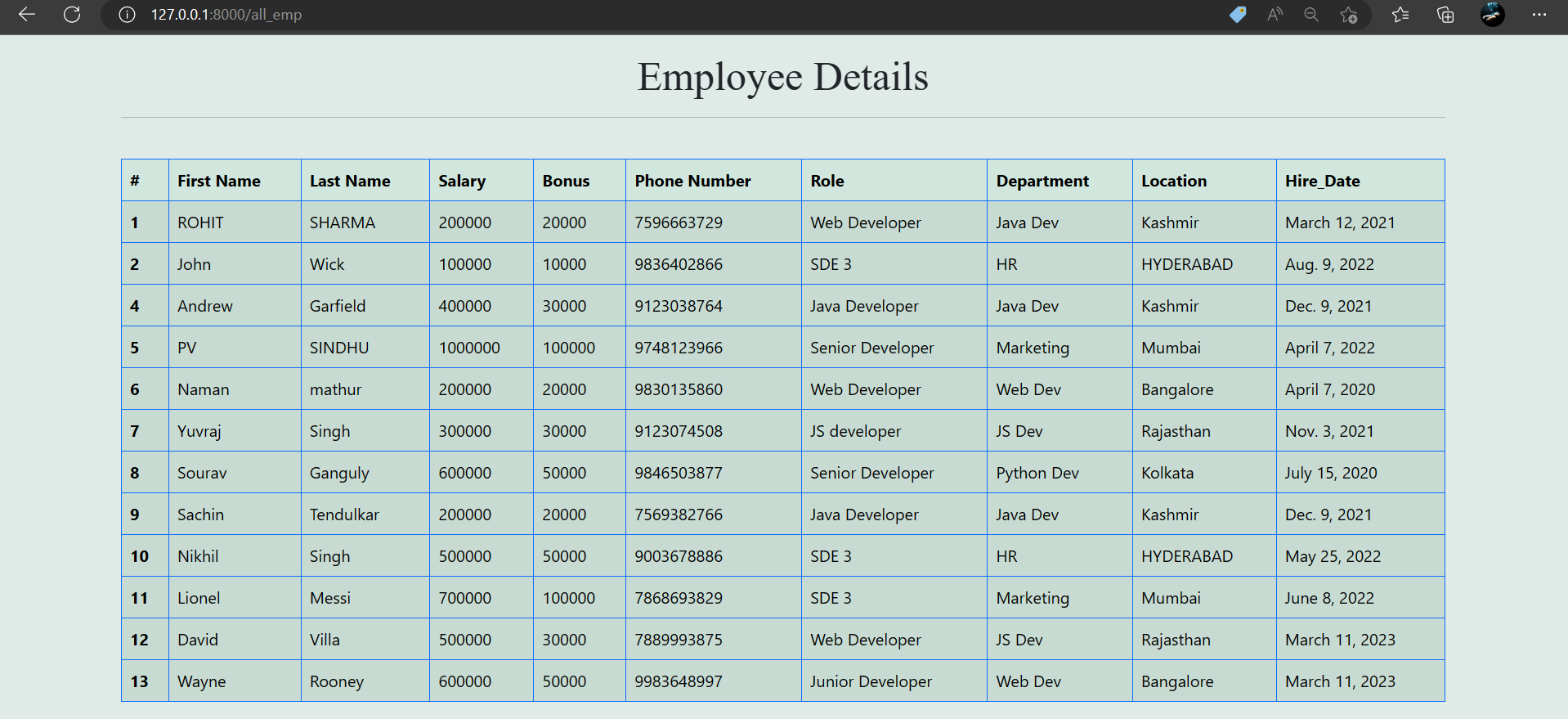
Task: Click role Junior Developer
Action: click(871, 681)
